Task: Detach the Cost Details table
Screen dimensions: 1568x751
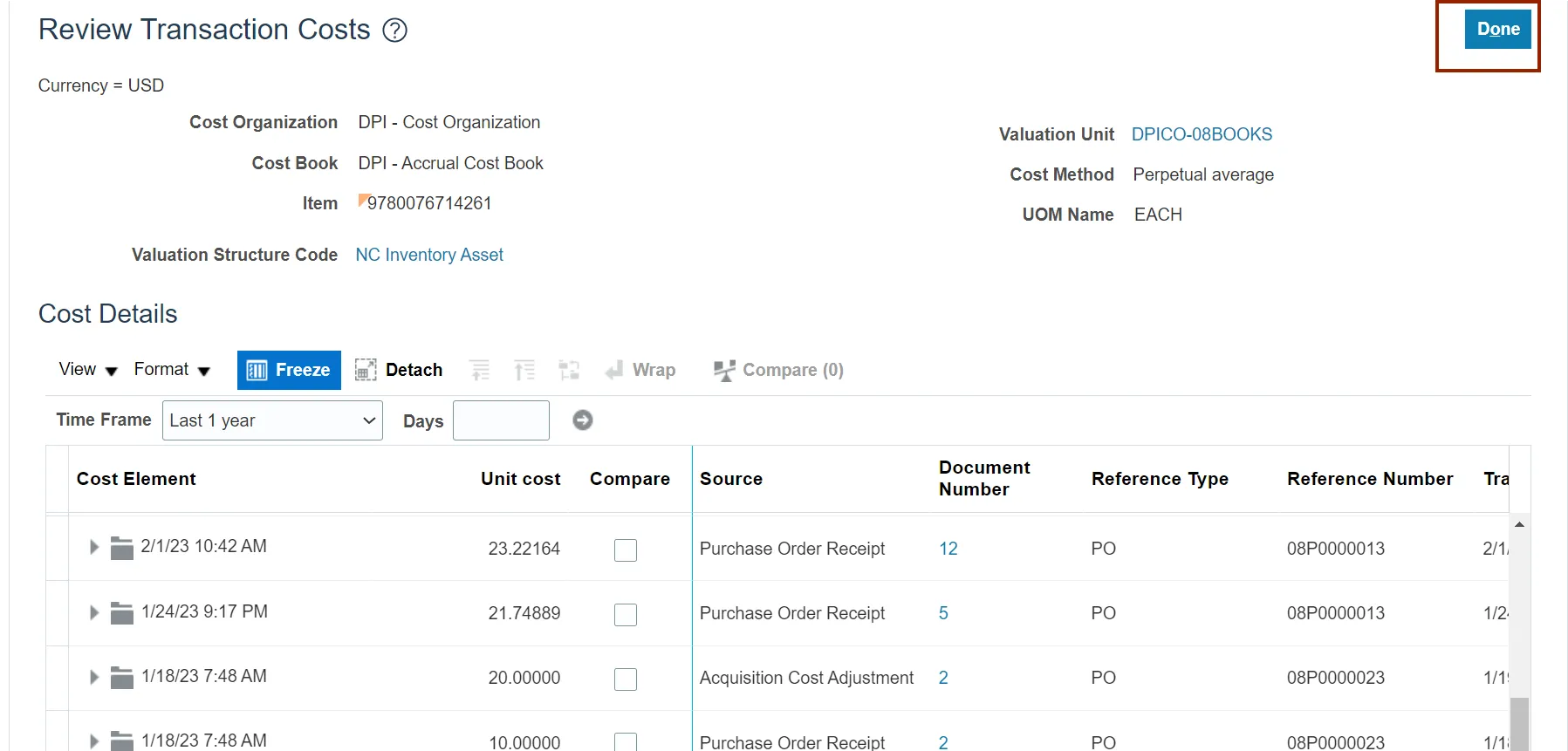Action: pos(399,370)
